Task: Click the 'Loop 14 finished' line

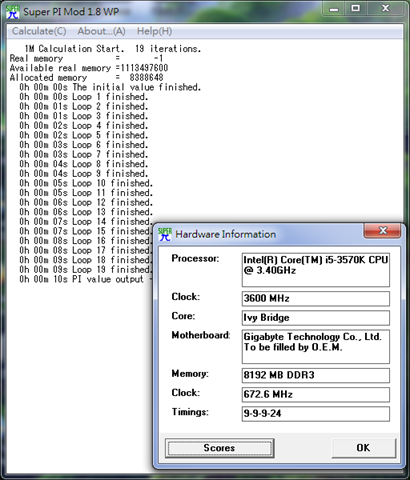Action: pos(86,222)
